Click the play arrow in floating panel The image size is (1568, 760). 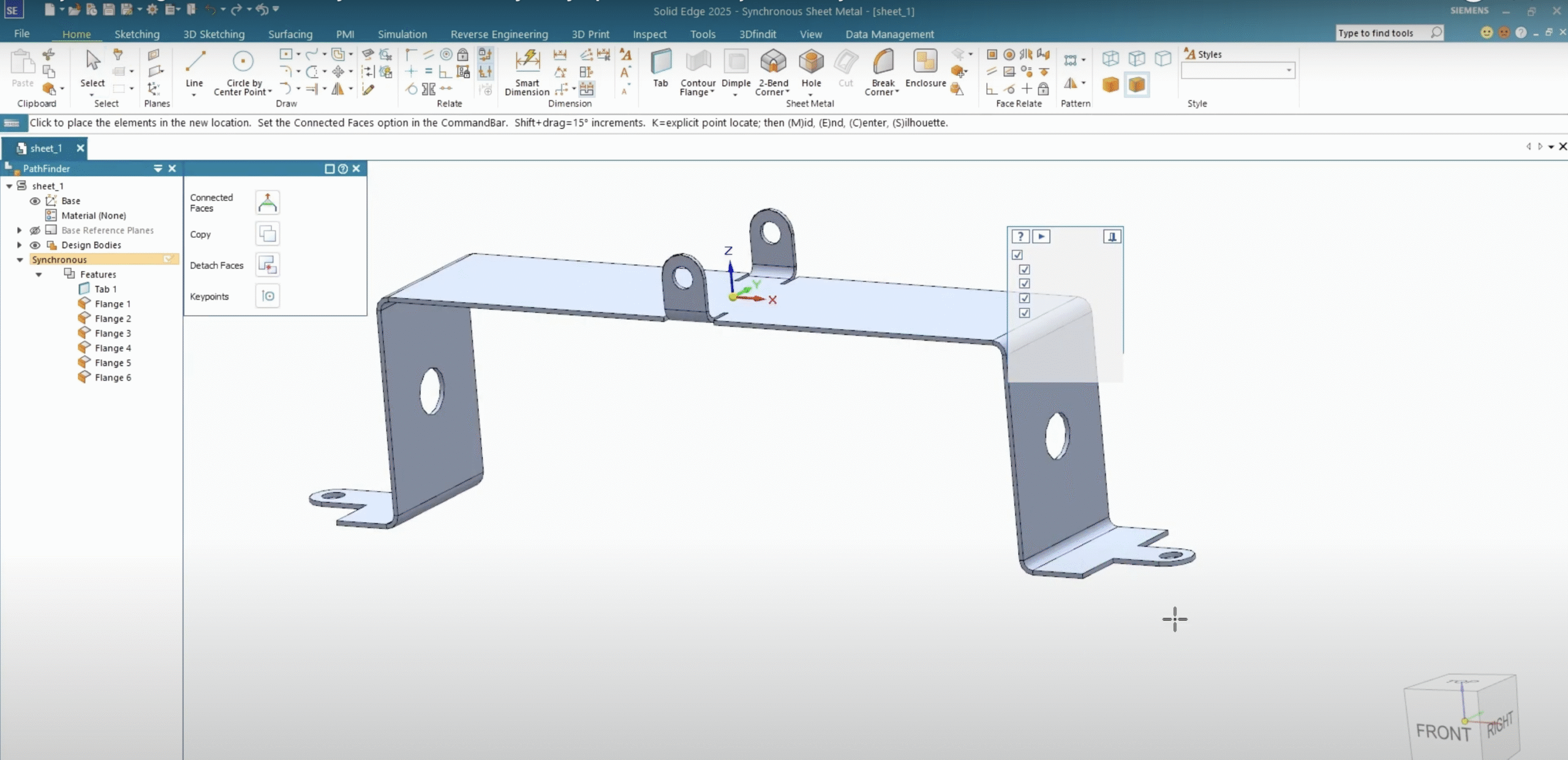1041,237
